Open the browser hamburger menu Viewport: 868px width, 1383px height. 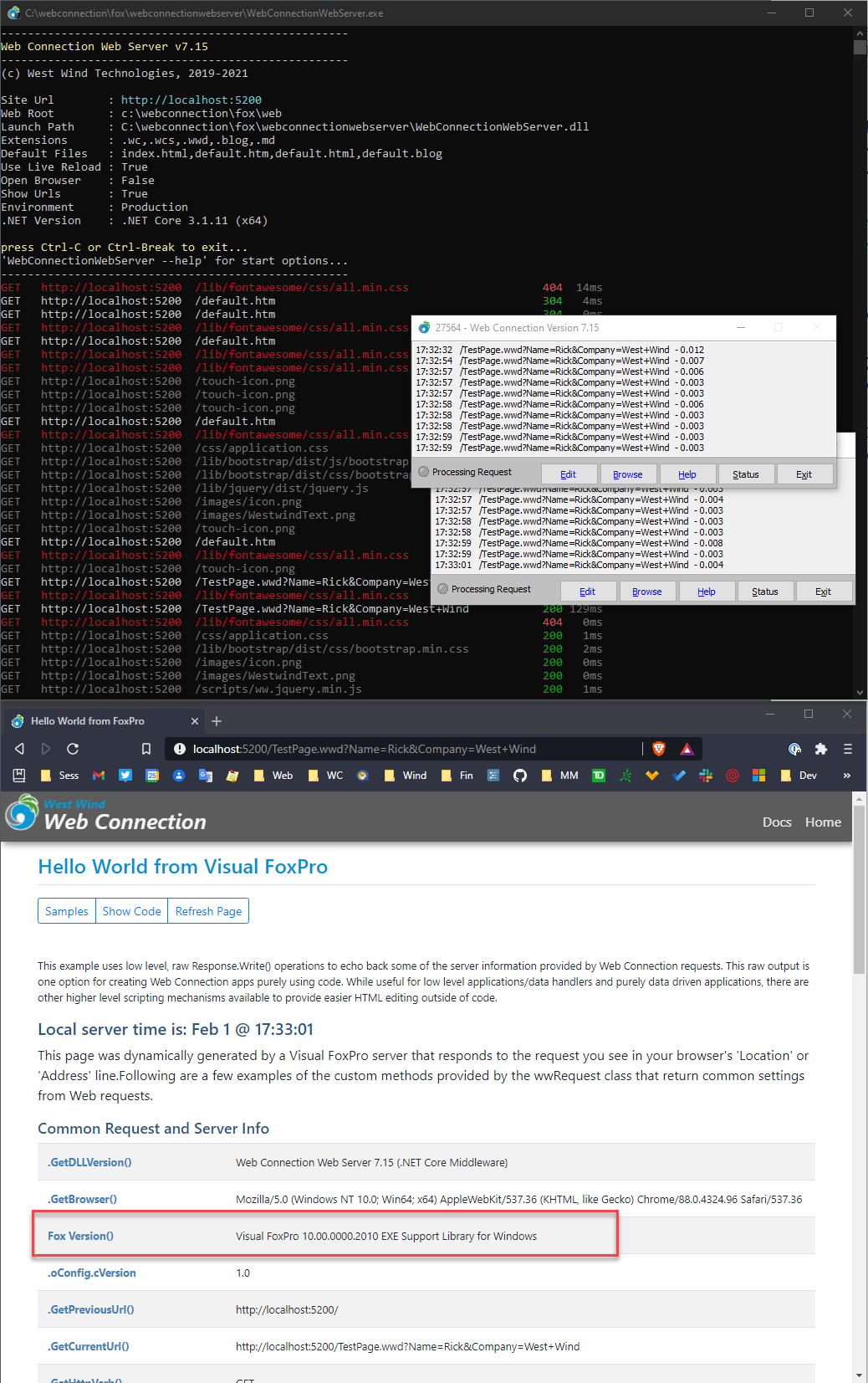tap(847, 749)
